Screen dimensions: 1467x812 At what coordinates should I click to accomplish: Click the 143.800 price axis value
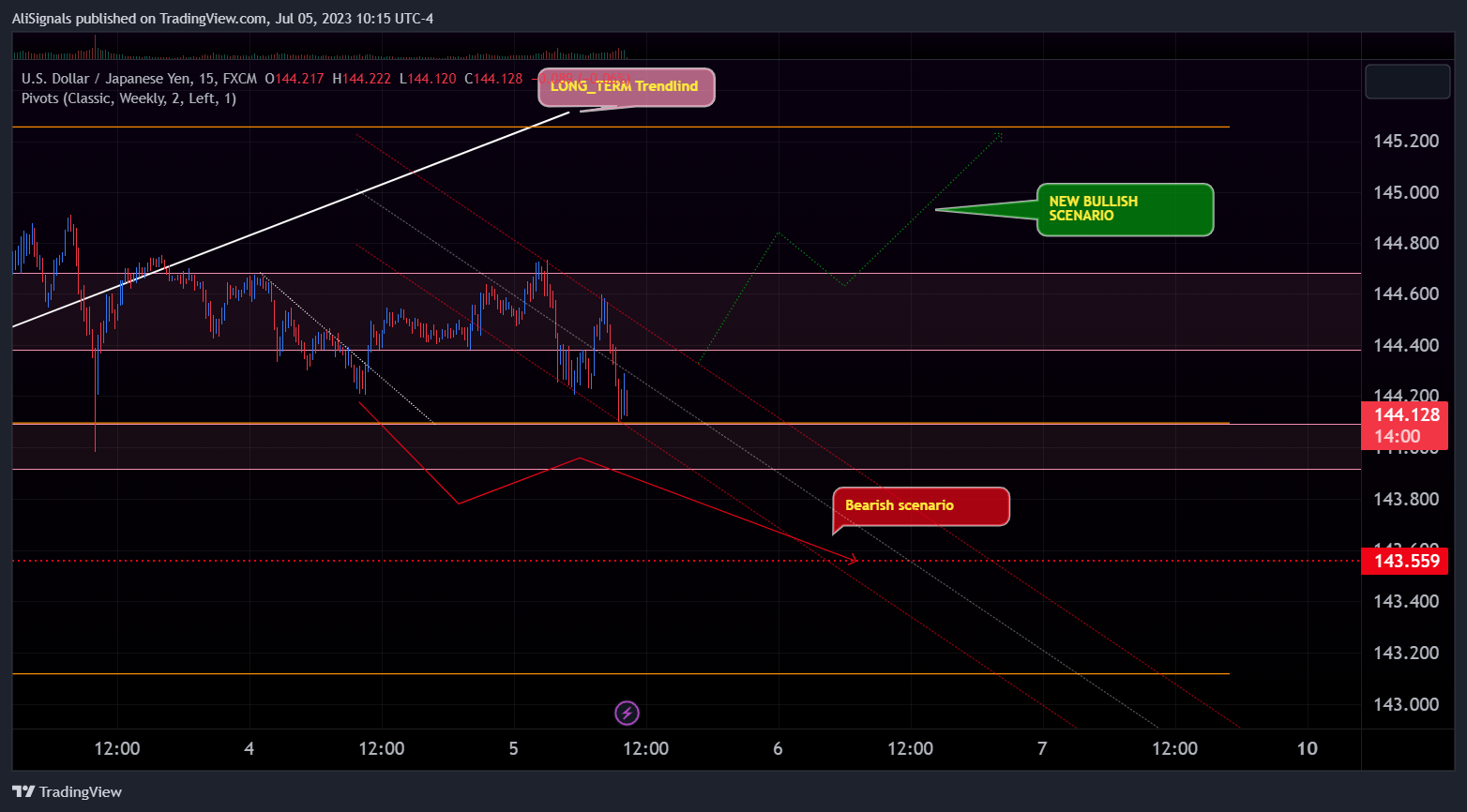point(1406,499)
